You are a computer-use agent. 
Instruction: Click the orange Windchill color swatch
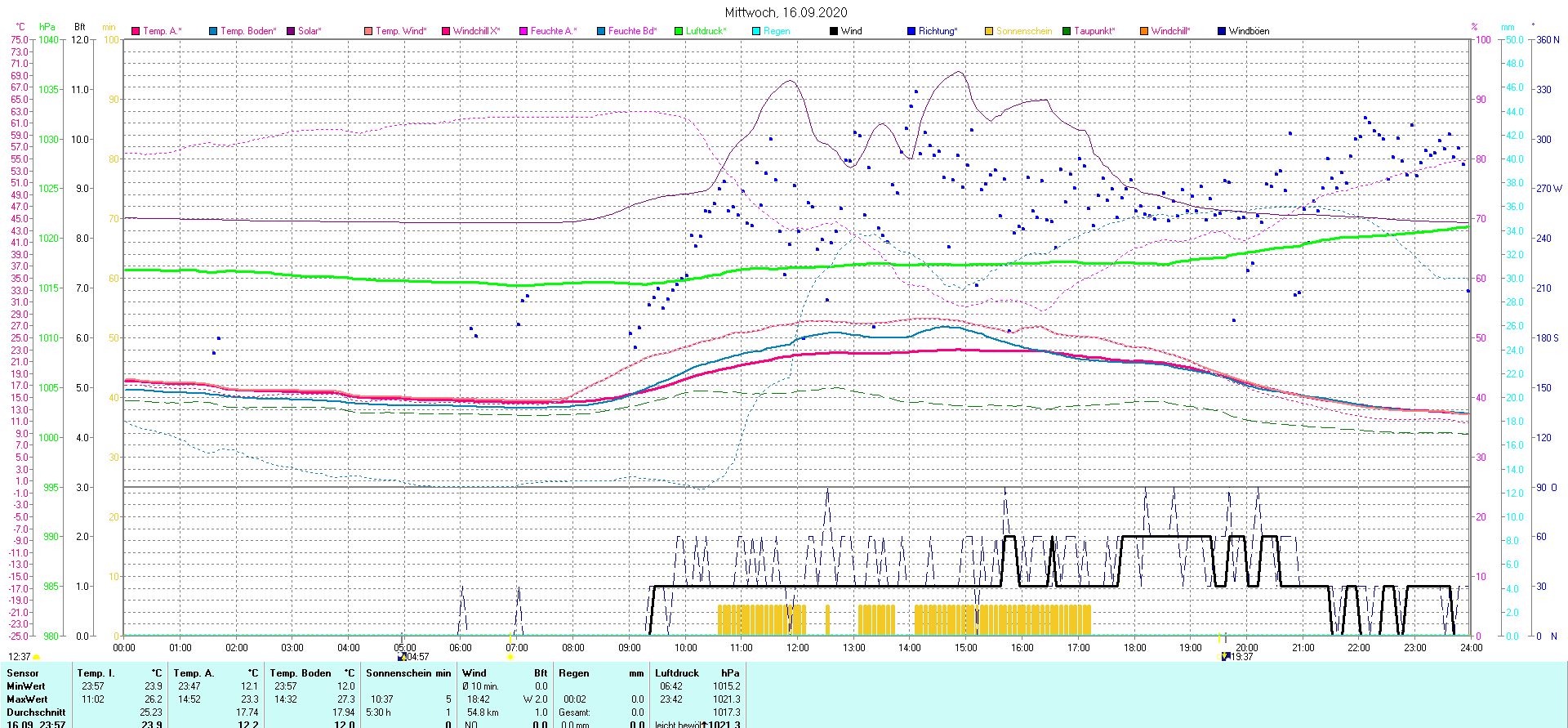pos(1144,31)
